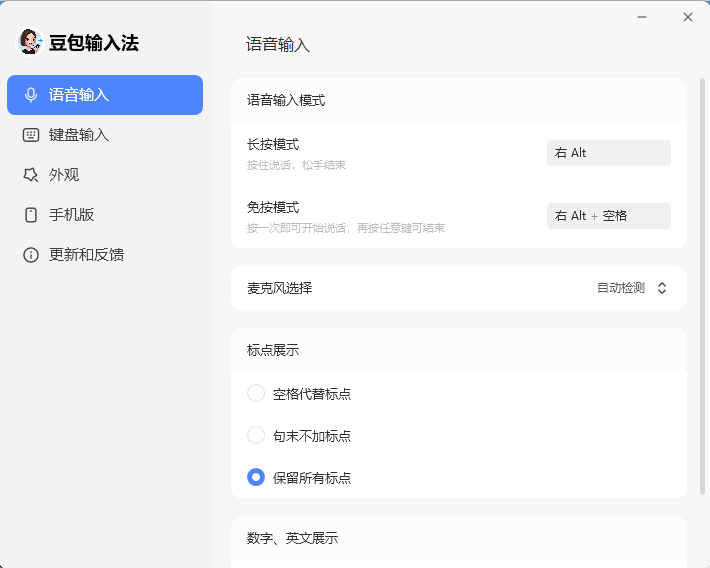Go to the 手机版 page
Image resolution: width=710 pixels, height=568 pixels.
[x=105, y=215]
